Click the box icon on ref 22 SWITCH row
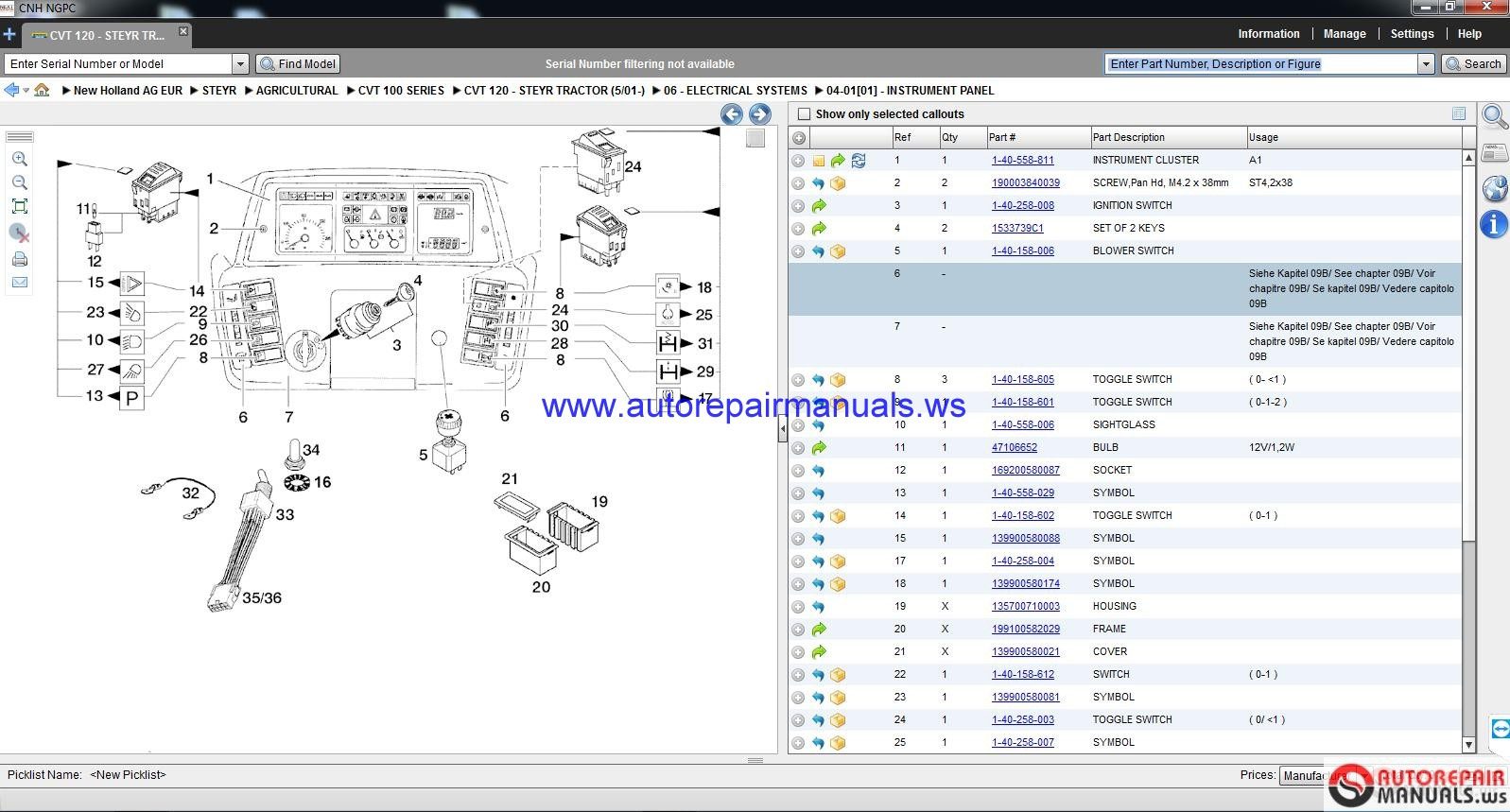The image size is (1510, 812). (838, 675)
